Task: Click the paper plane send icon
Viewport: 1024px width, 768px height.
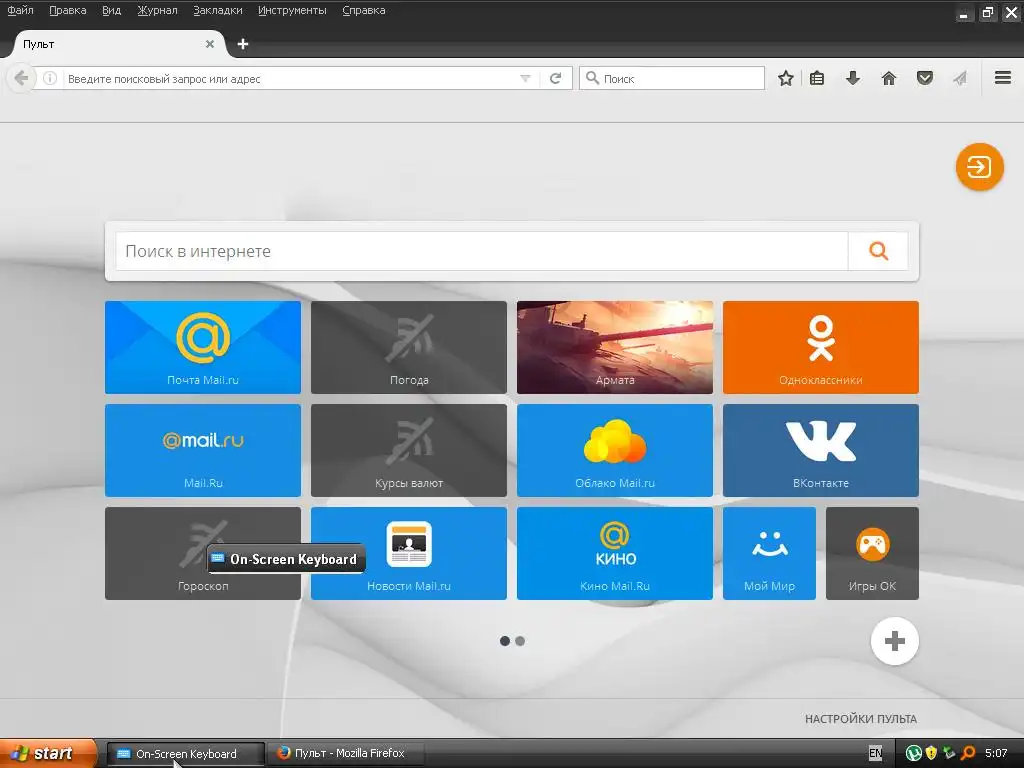Action: pos(960,78)
